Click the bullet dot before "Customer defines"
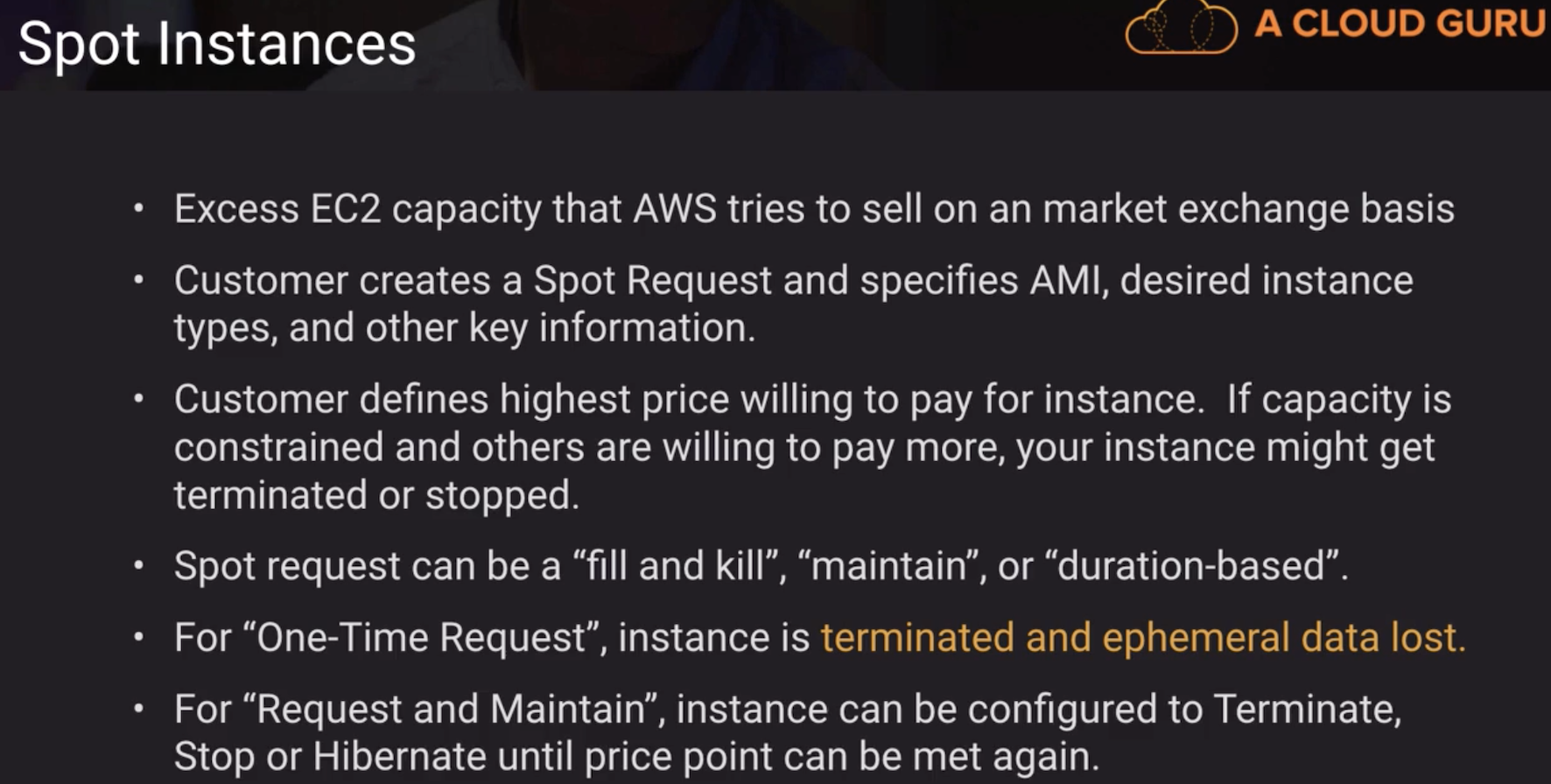Viewport: 1551px width, 784px height. click(138, 400)
